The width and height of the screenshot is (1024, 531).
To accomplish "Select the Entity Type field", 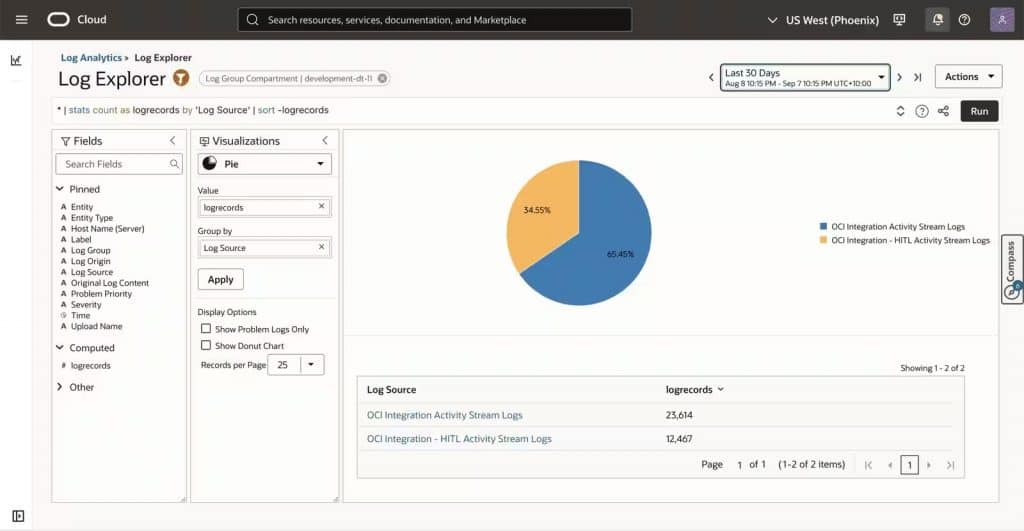I will pyautogui.click(x=91, y=217).
